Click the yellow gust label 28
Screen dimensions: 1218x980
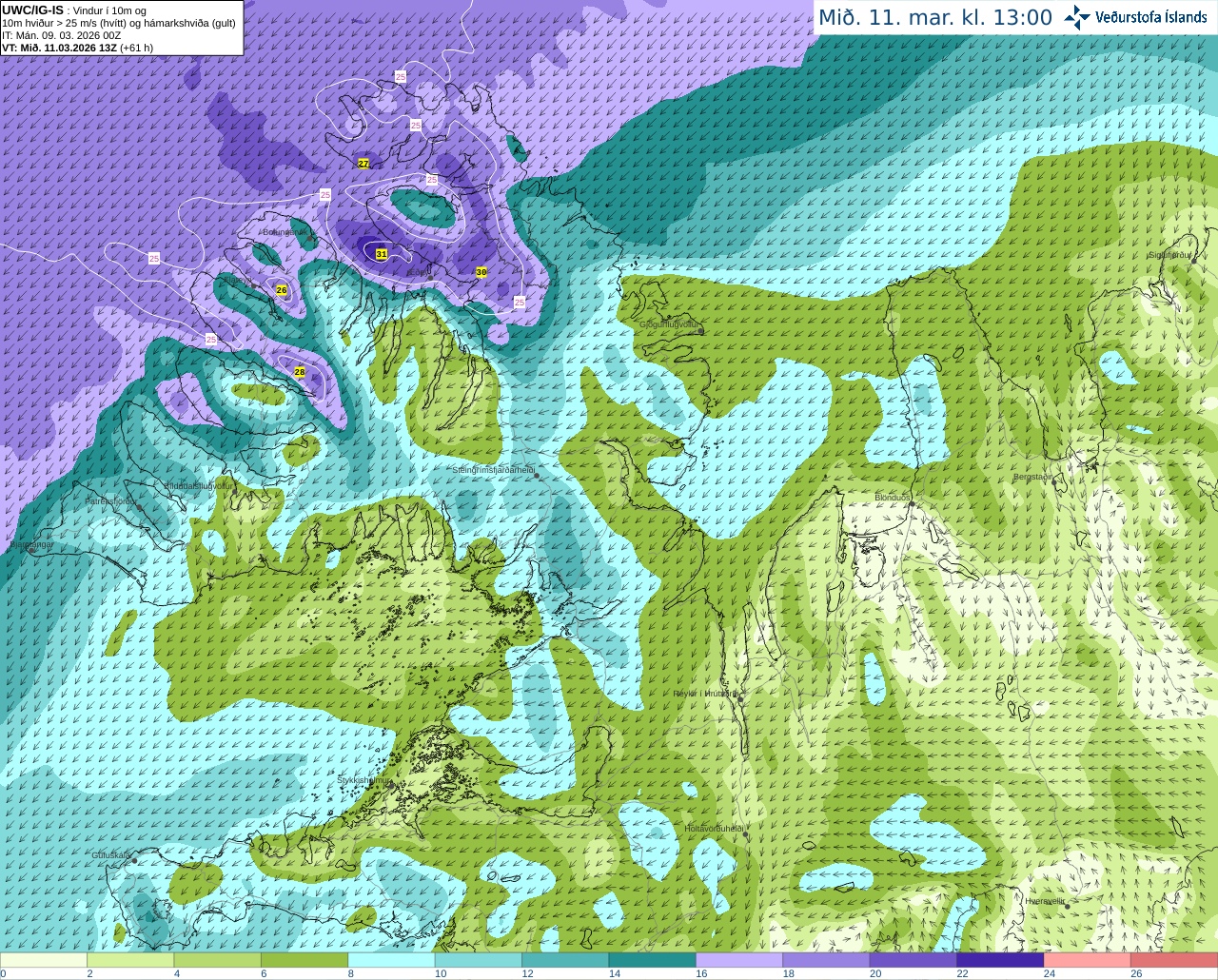click(300, 372)
